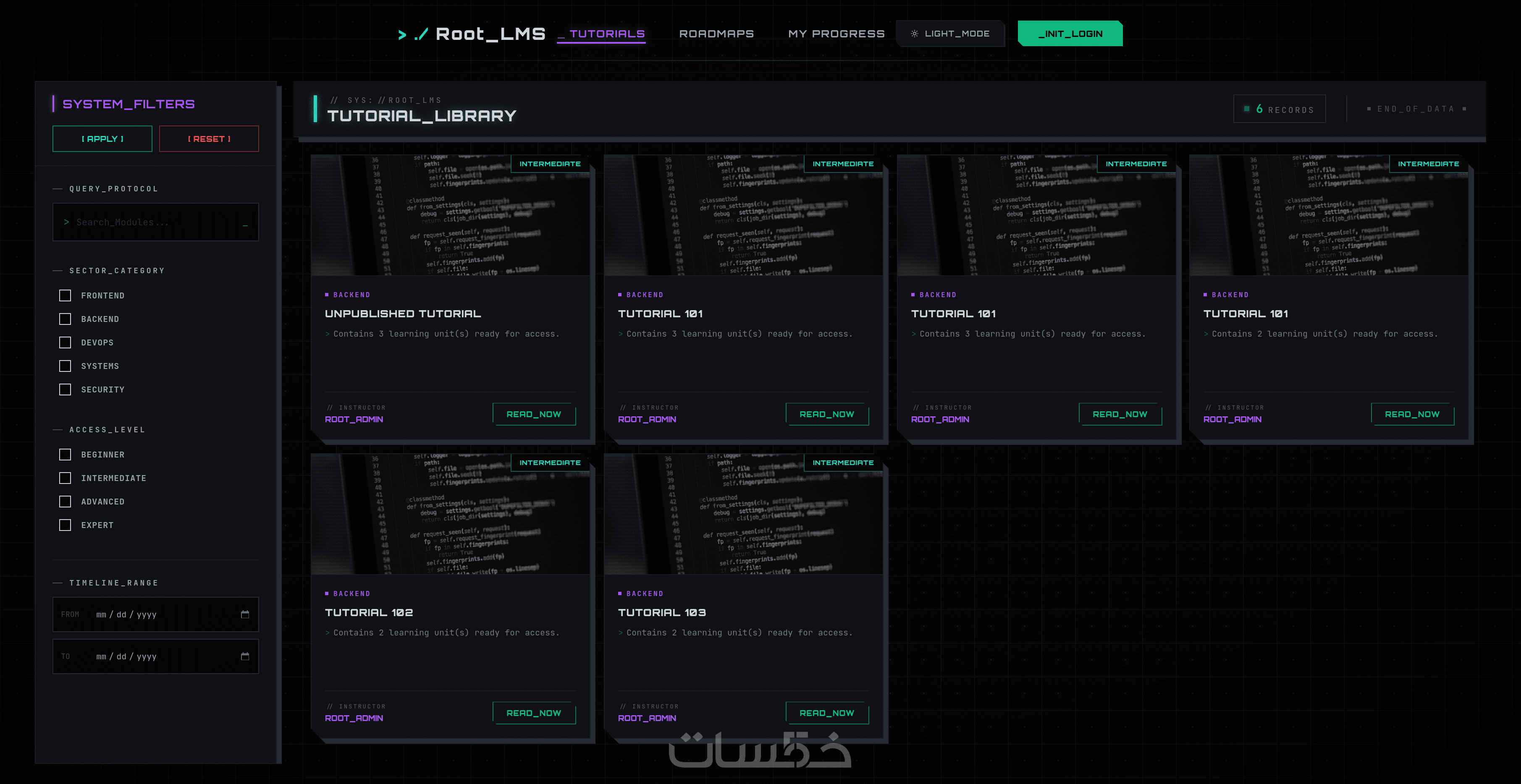Screen dimensions: 1521x784
Task: Click READ_NOW on Tutorial 103 card
Action: 826,713
